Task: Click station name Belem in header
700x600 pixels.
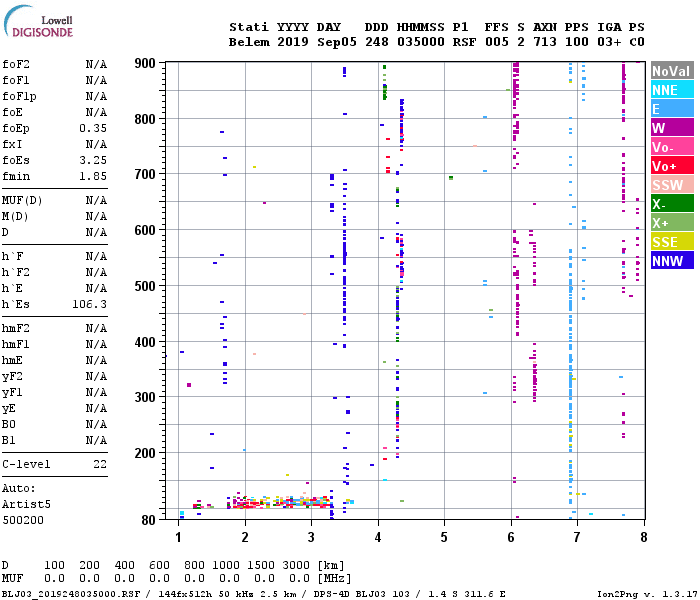Action: [x=249, y=42]
